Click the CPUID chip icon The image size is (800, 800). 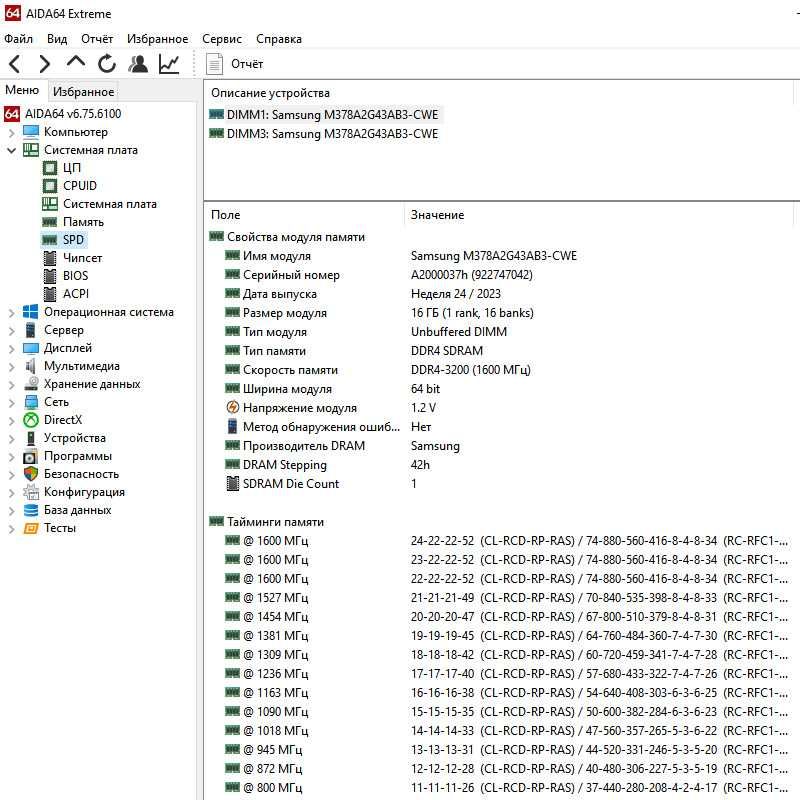50,186
